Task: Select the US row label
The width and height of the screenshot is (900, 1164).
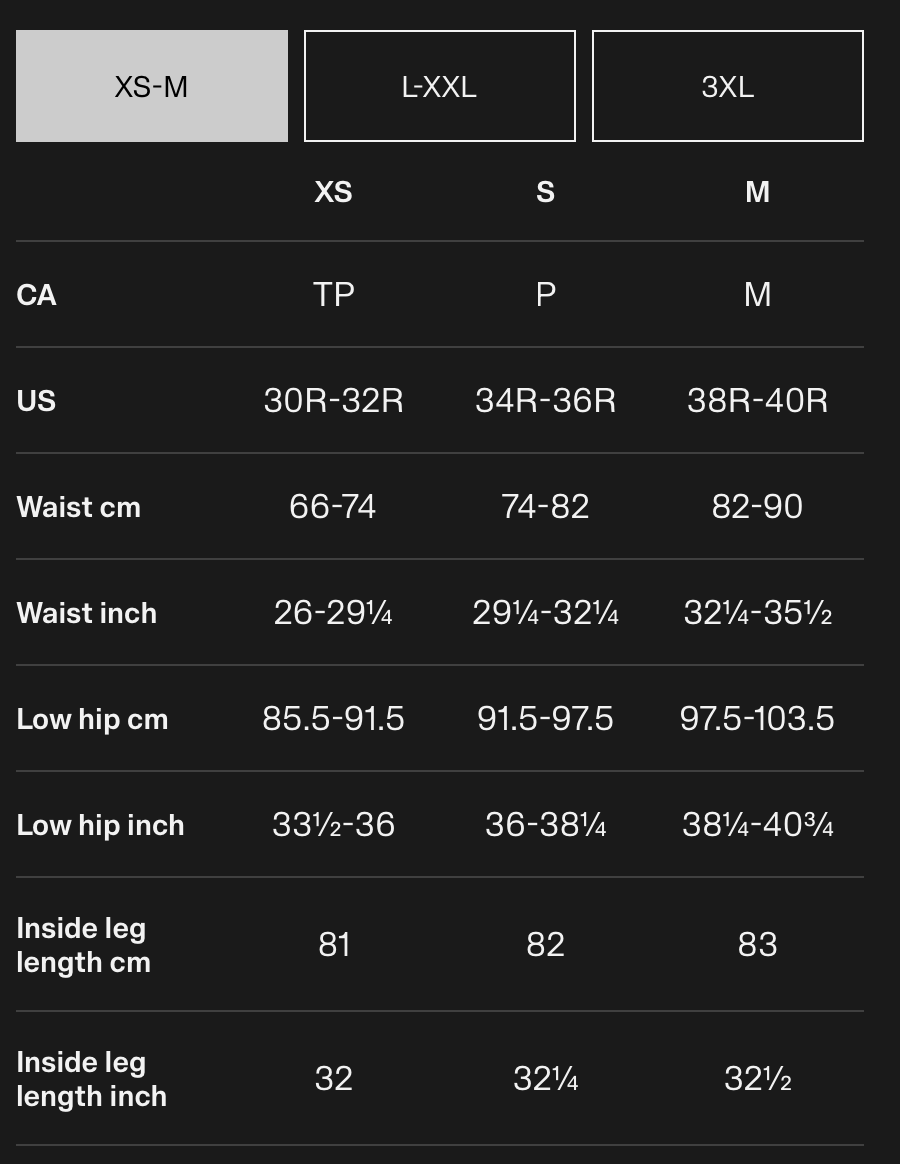Action: click(x=36, y=401)
